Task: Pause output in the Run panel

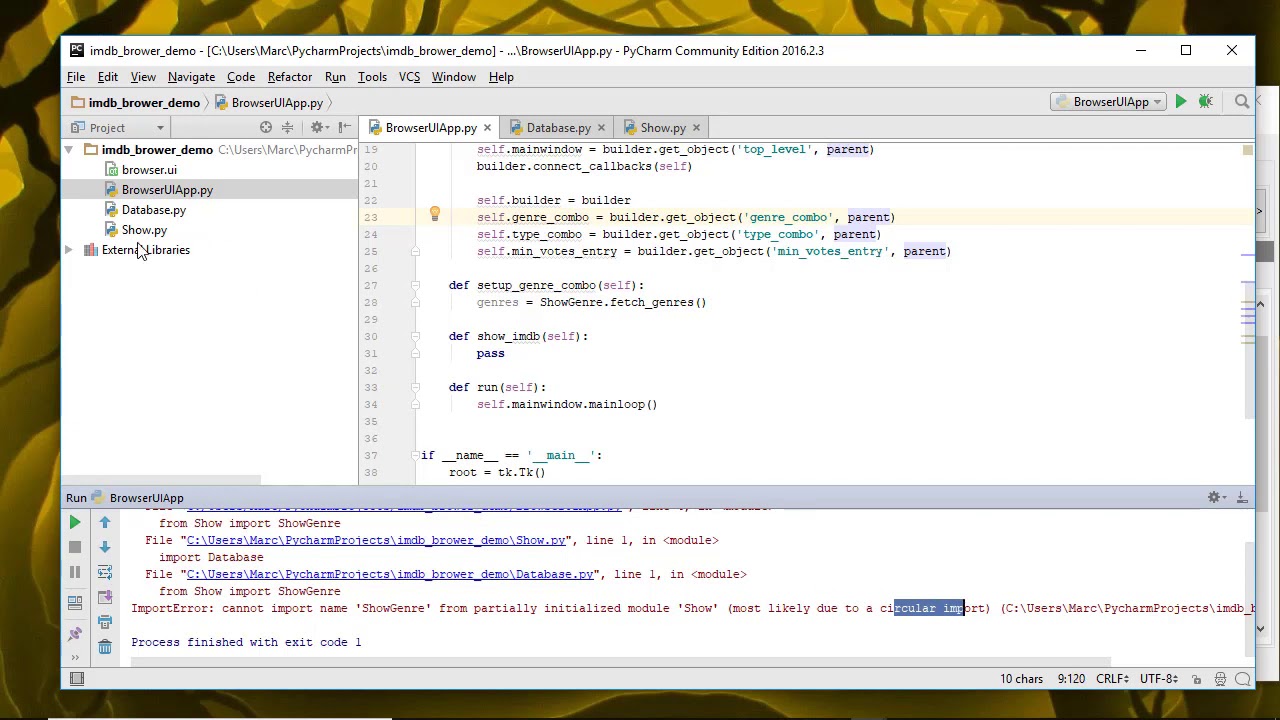Action: [x=75, y=573]
